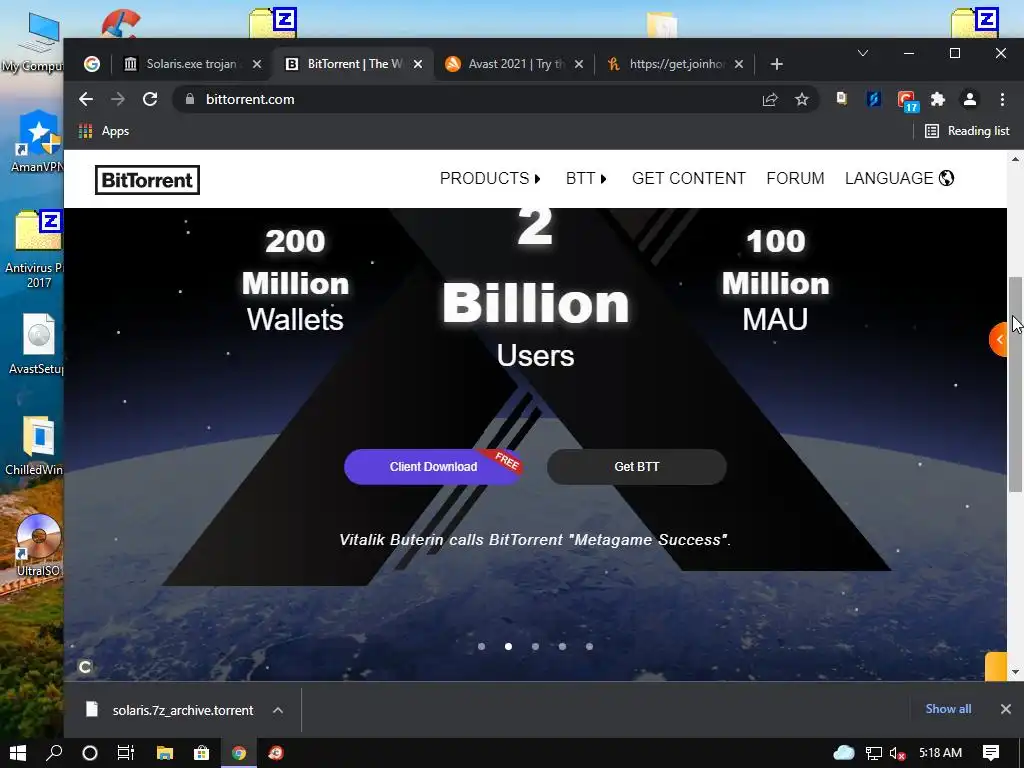
Task: Open UltraISO desktop shortcut
Action: pos(37,546)
